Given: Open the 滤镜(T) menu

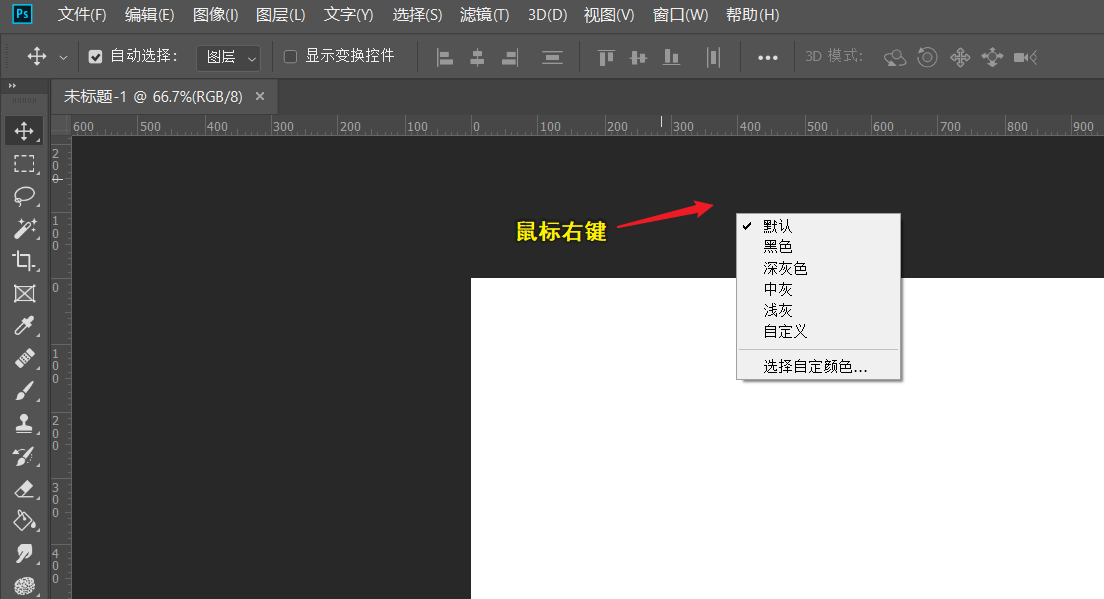Looking at the screenshot, I should click(x=484, y=15).
